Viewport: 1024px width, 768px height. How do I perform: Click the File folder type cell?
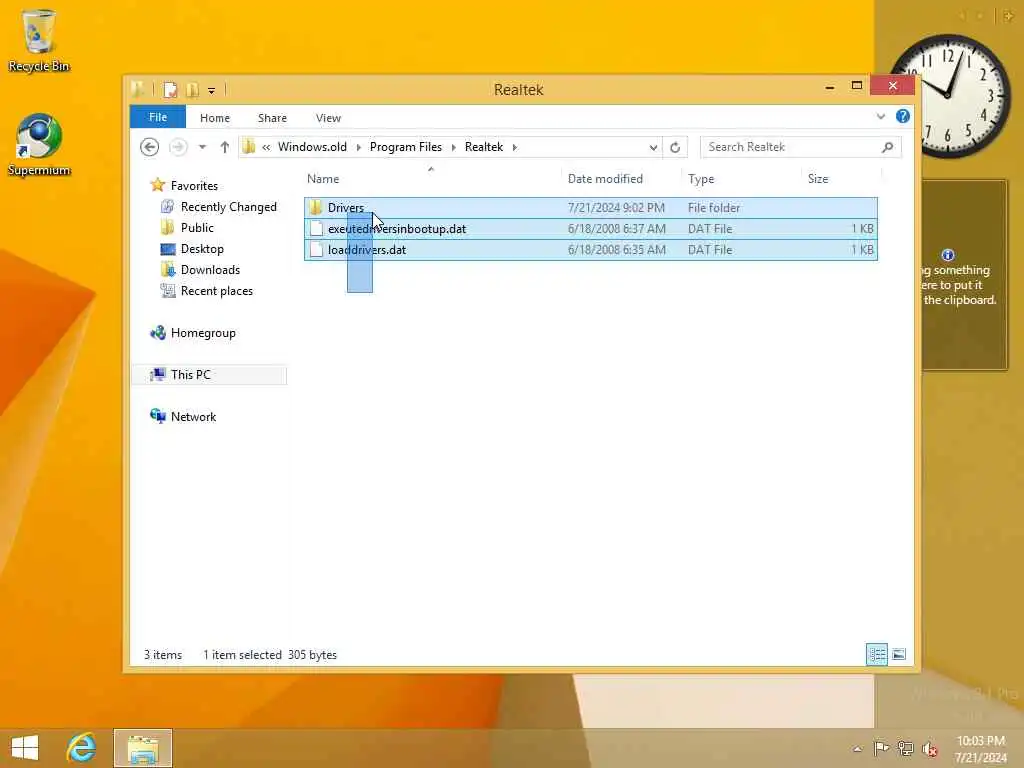[714, 208]
